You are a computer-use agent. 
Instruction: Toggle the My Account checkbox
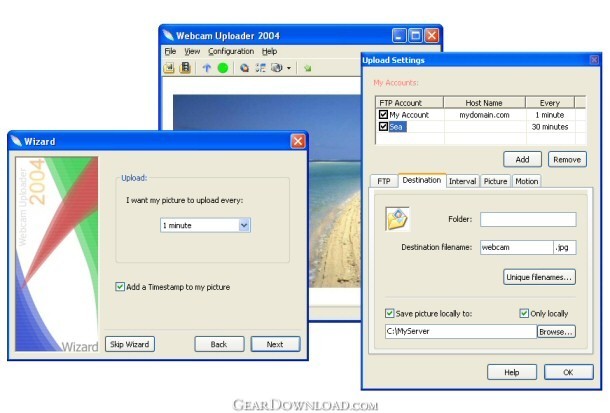383,114
